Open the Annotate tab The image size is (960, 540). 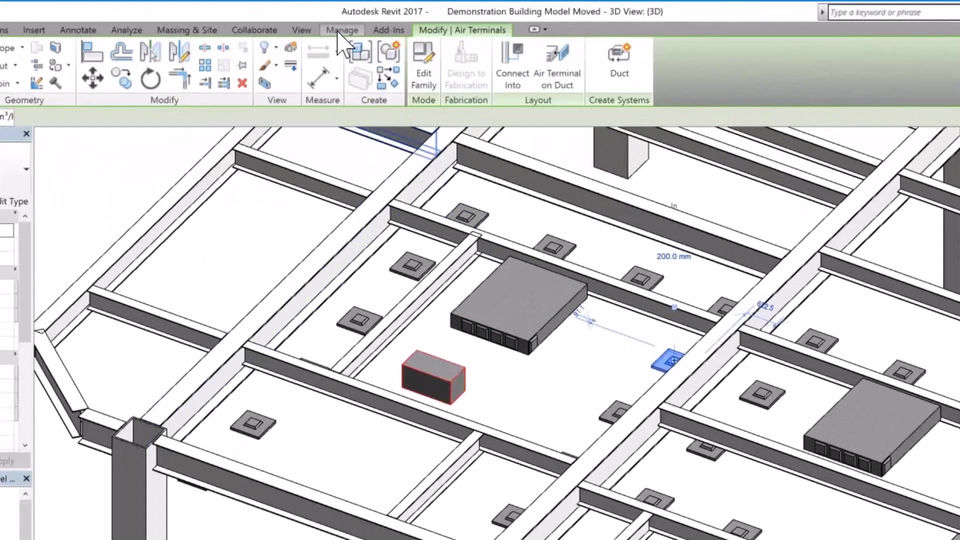(x=78, y=30)
